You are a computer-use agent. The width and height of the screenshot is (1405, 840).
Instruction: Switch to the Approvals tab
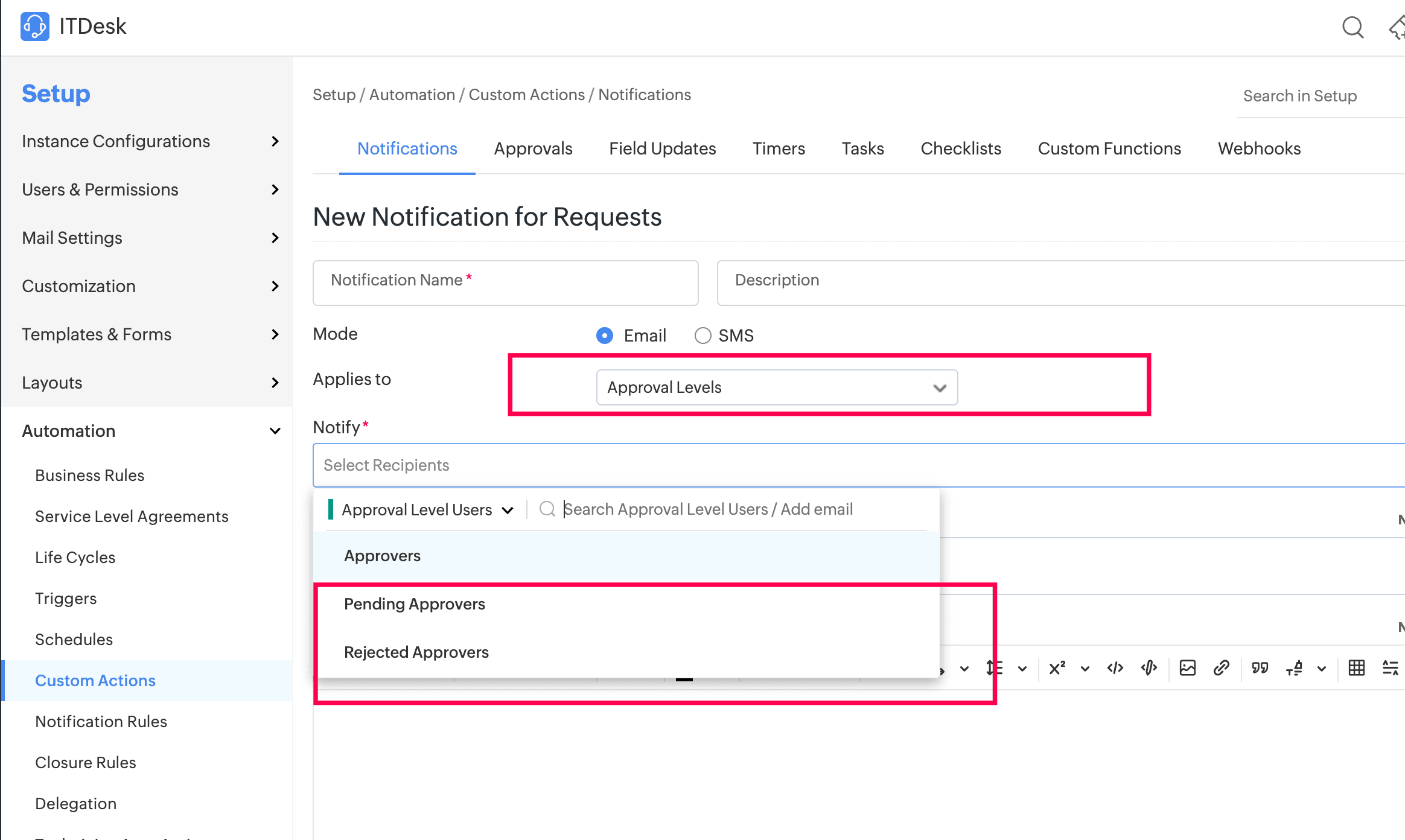(x=533, y=148)
